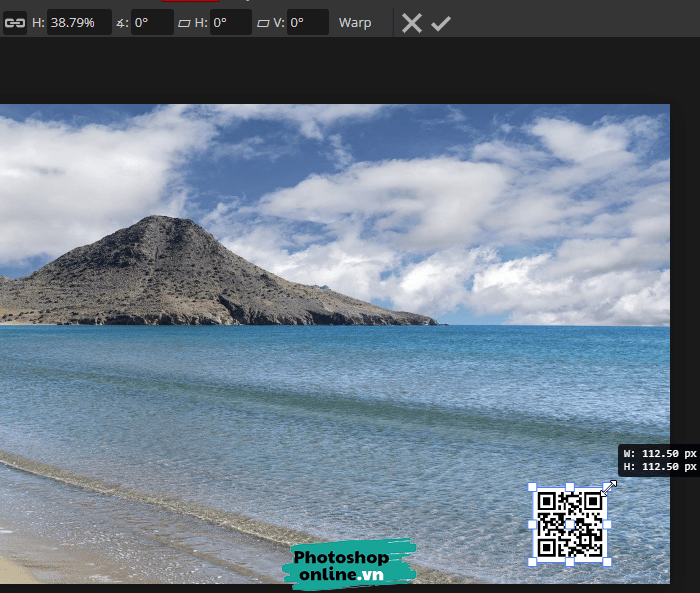
Task: Click the vertical skew input field
Action: 308,22
